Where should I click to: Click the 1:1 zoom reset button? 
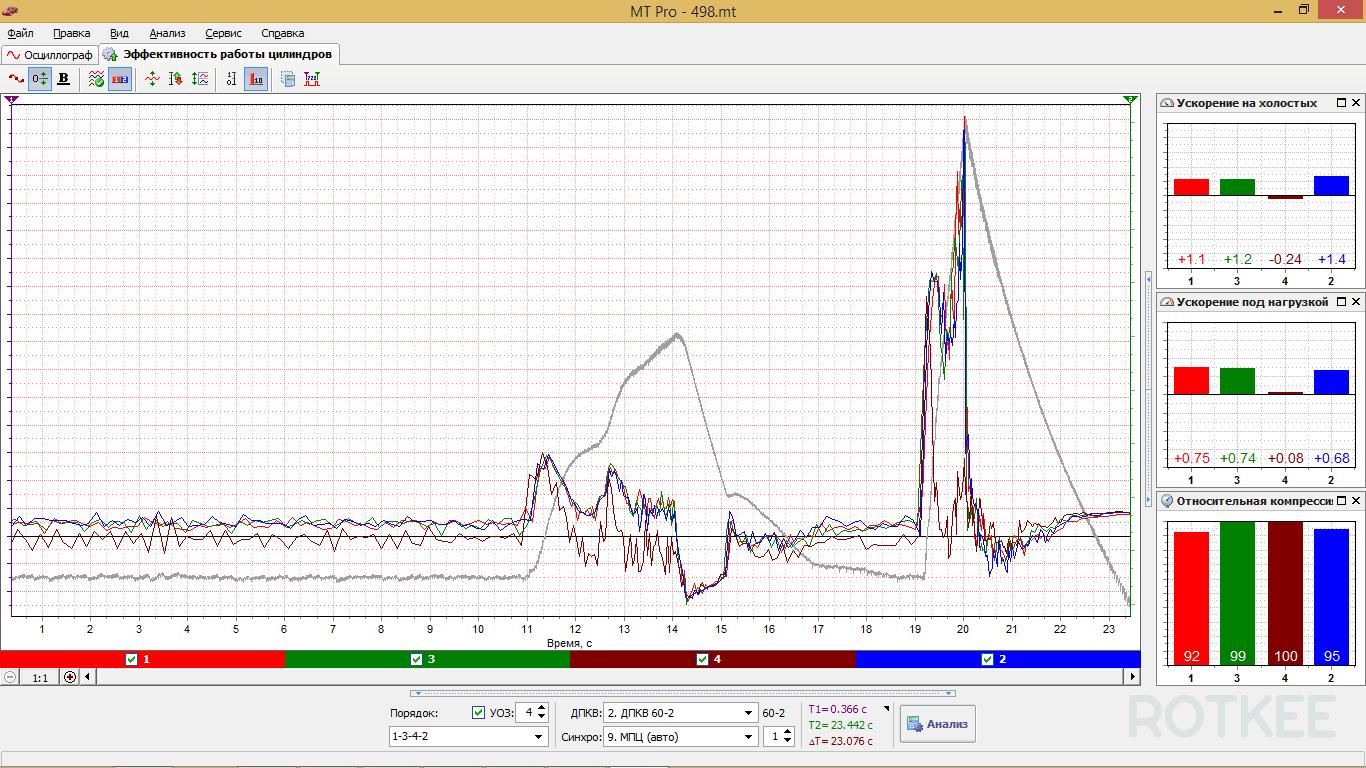pos(40,677)
